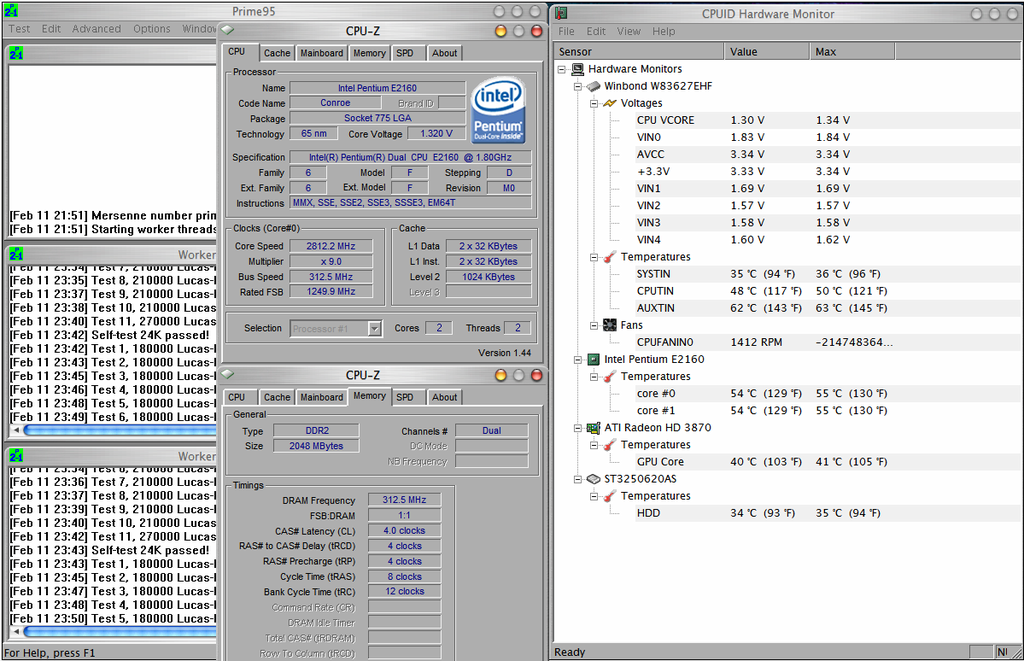Click the computer icon beside Hardware Monitors
The image size is (1024, 661).
click(577, 69)
